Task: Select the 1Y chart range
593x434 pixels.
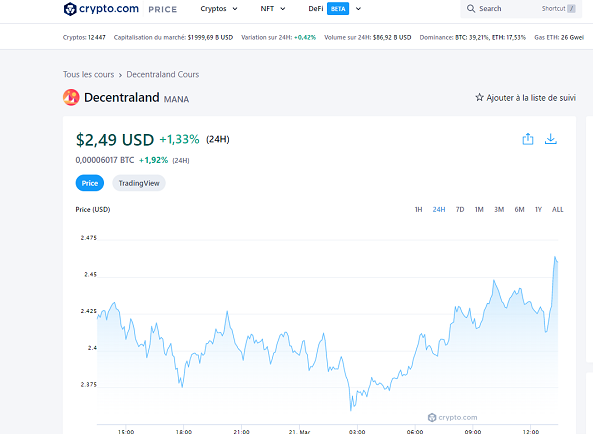Action: pyautogui.click(x=539, y=209)
